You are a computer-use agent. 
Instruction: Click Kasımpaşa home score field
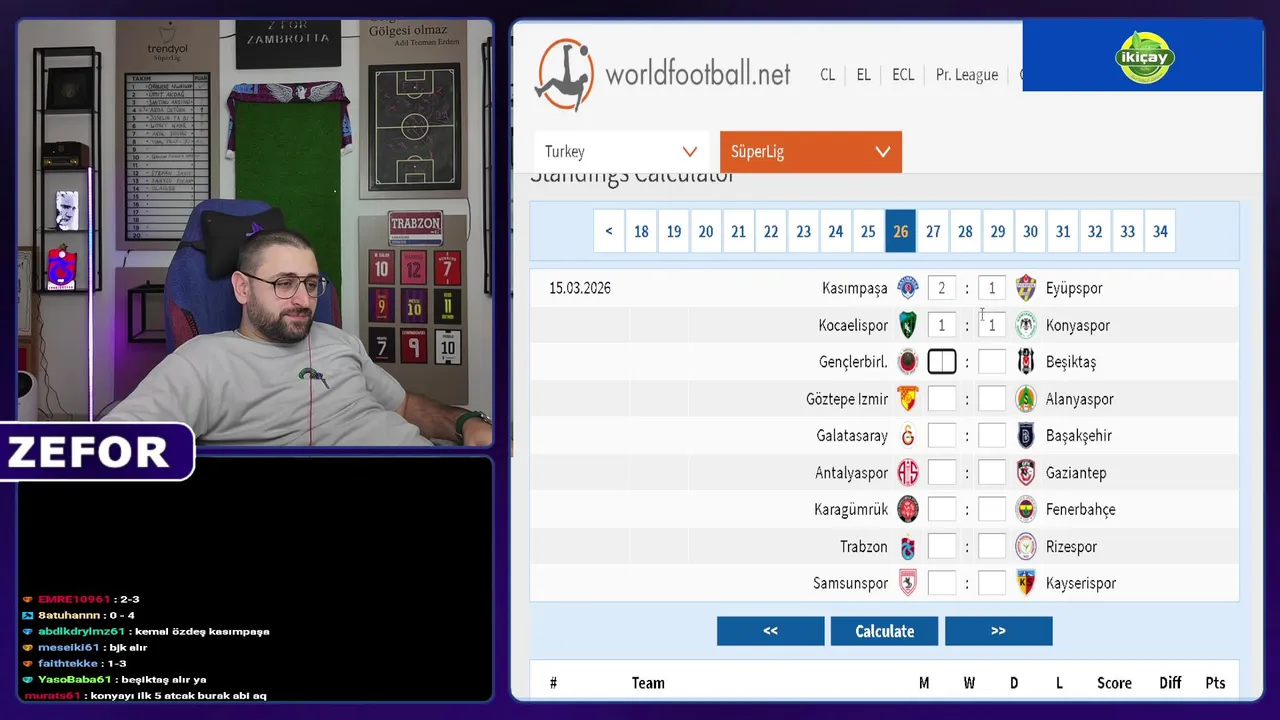coord(941,288)
